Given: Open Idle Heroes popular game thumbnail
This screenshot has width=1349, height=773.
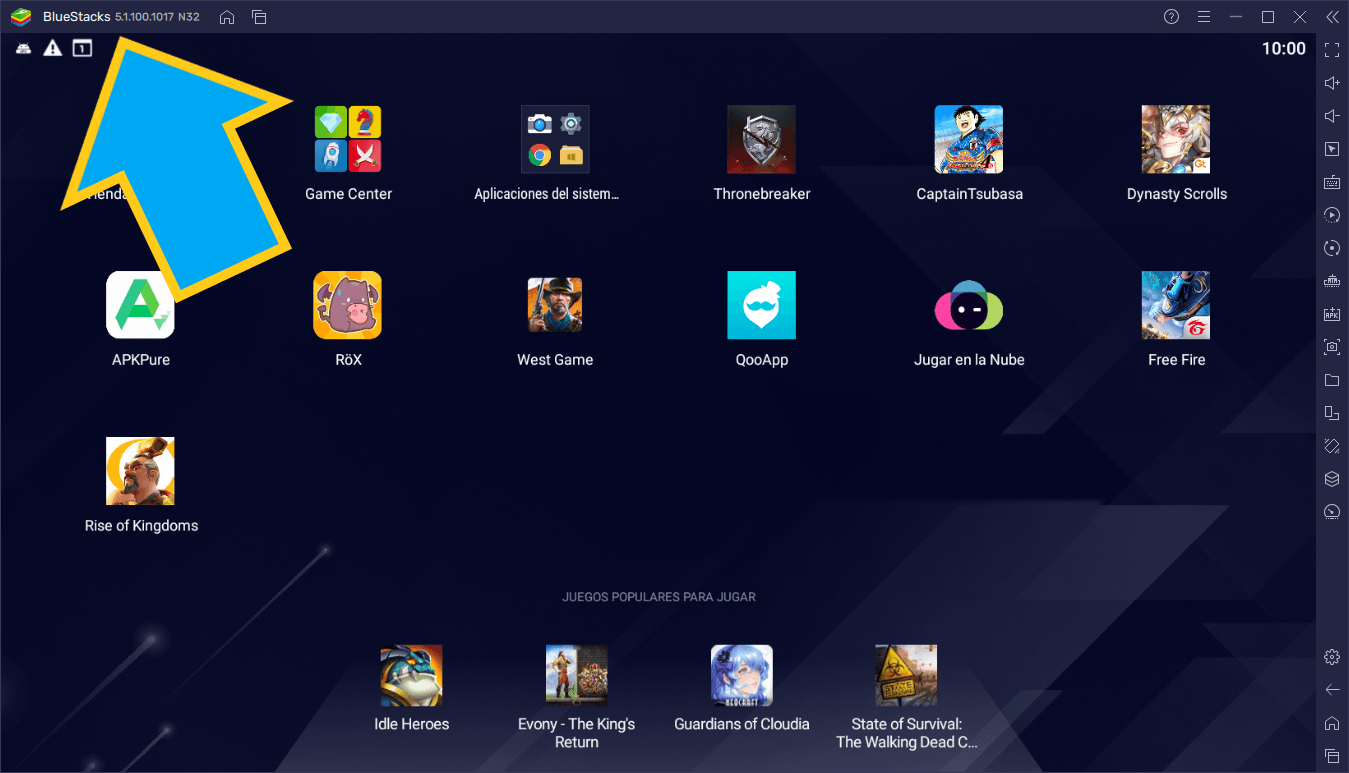Looking at the screenshot, I should pyautogui.click(x=411, y=676).
